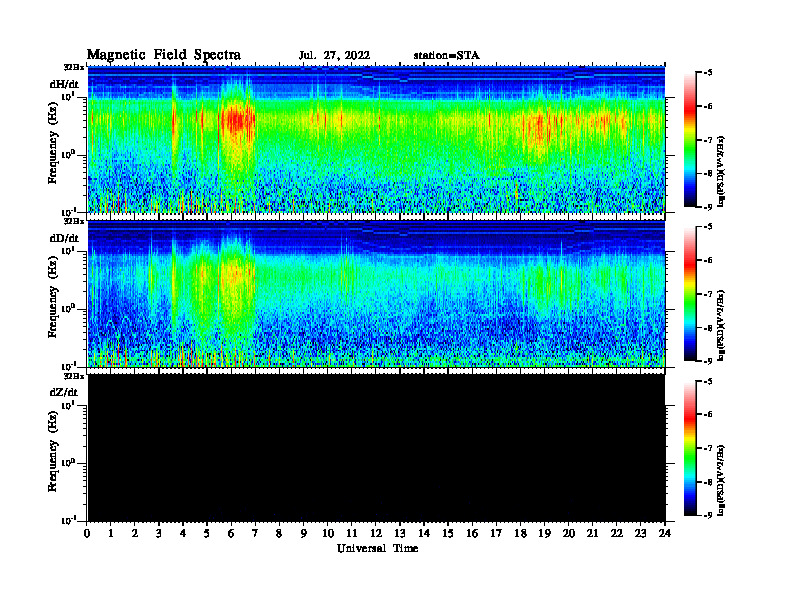Click the hour '19' tick label
The height and width of the screenshot is (612, 792).
[x=544, y=534]
